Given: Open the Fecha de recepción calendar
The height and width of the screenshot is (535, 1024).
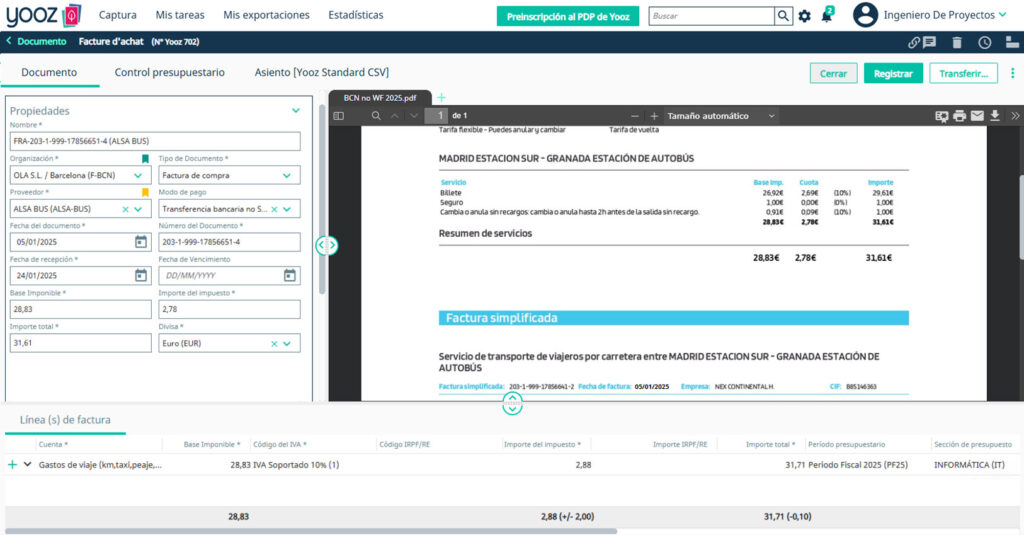Looking at the screenshot, I should tap(140, 276).
